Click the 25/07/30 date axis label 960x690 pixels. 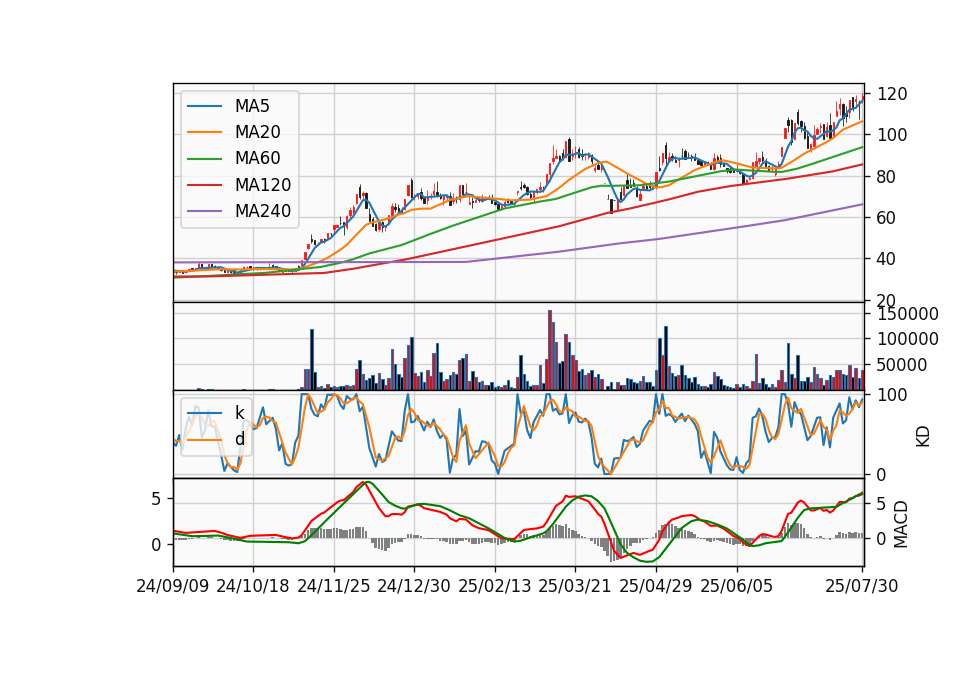861,586
